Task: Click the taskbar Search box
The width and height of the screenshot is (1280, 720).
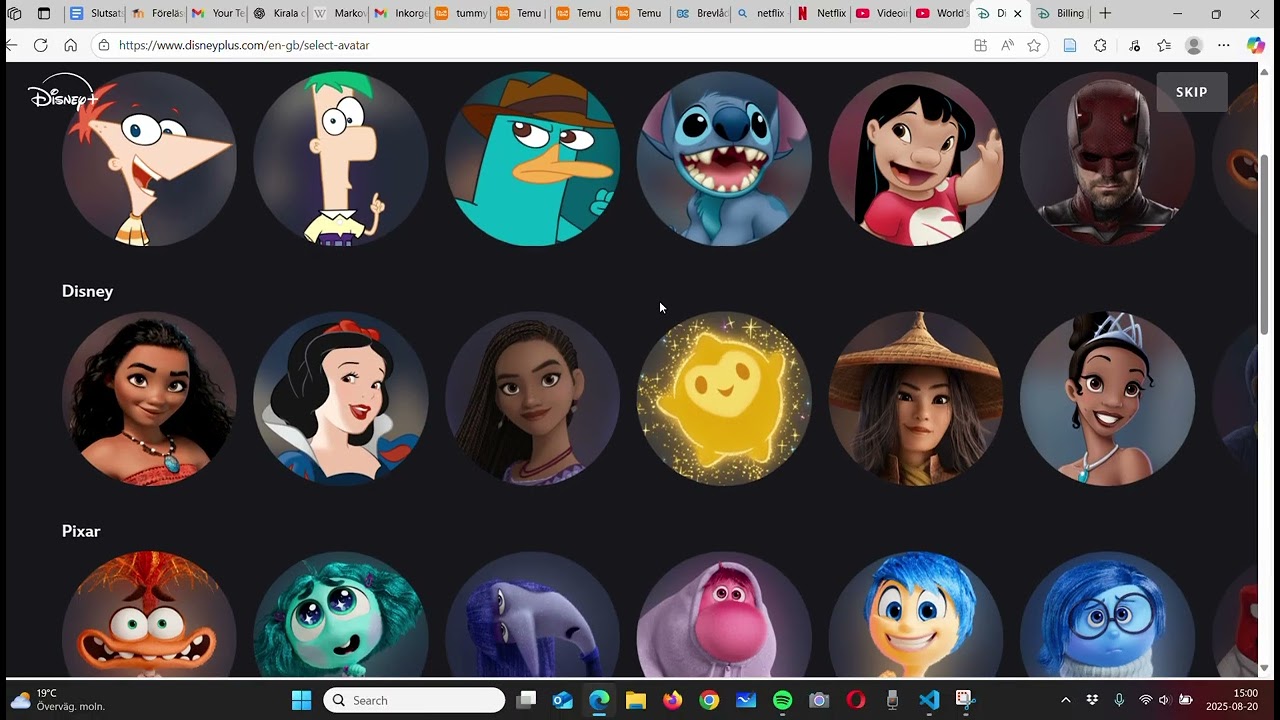Action: (414, 700)
